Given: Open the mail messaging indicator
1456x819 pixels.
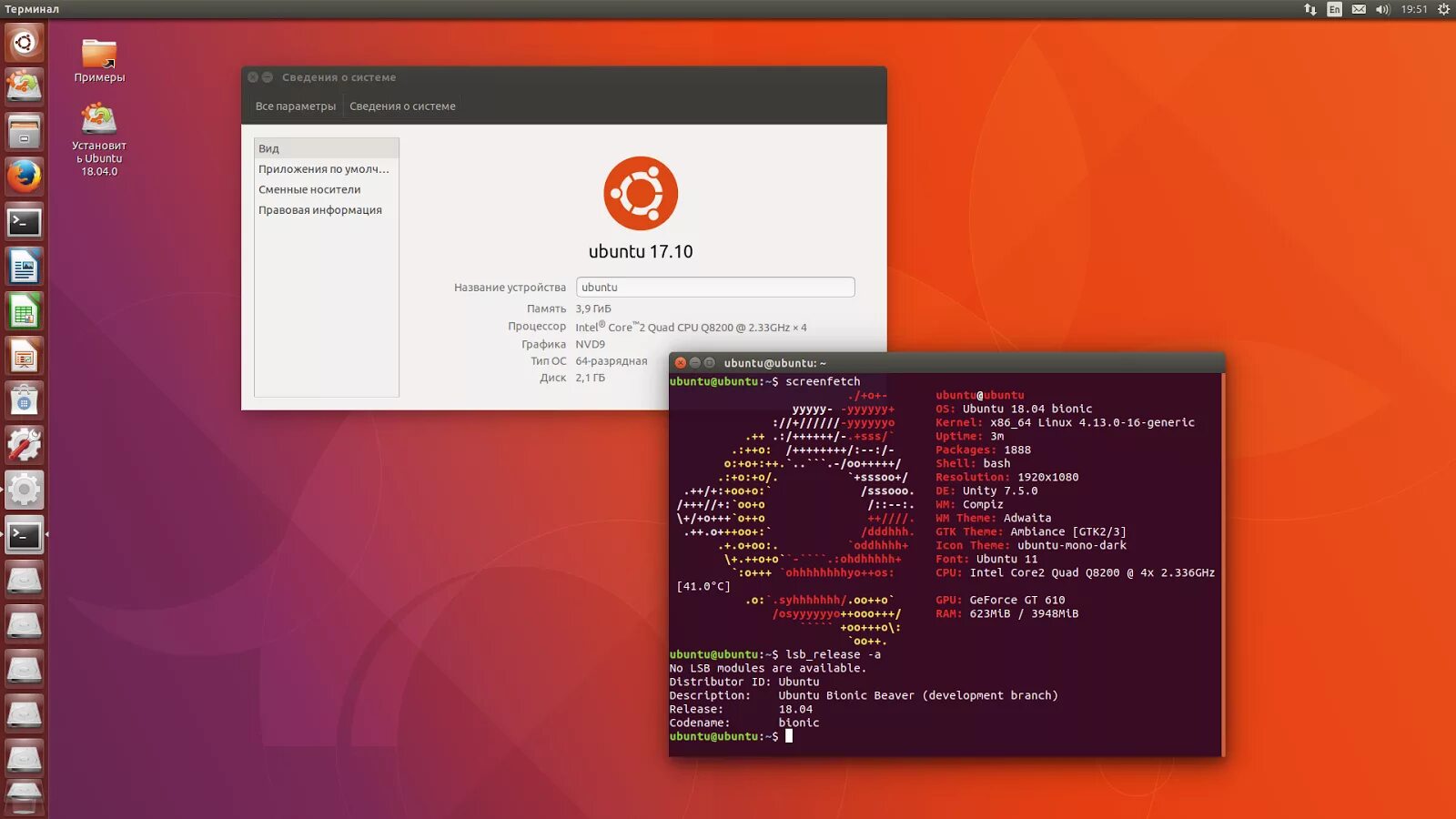Looking at the screenshot, I should click(x=1359, y=9).
